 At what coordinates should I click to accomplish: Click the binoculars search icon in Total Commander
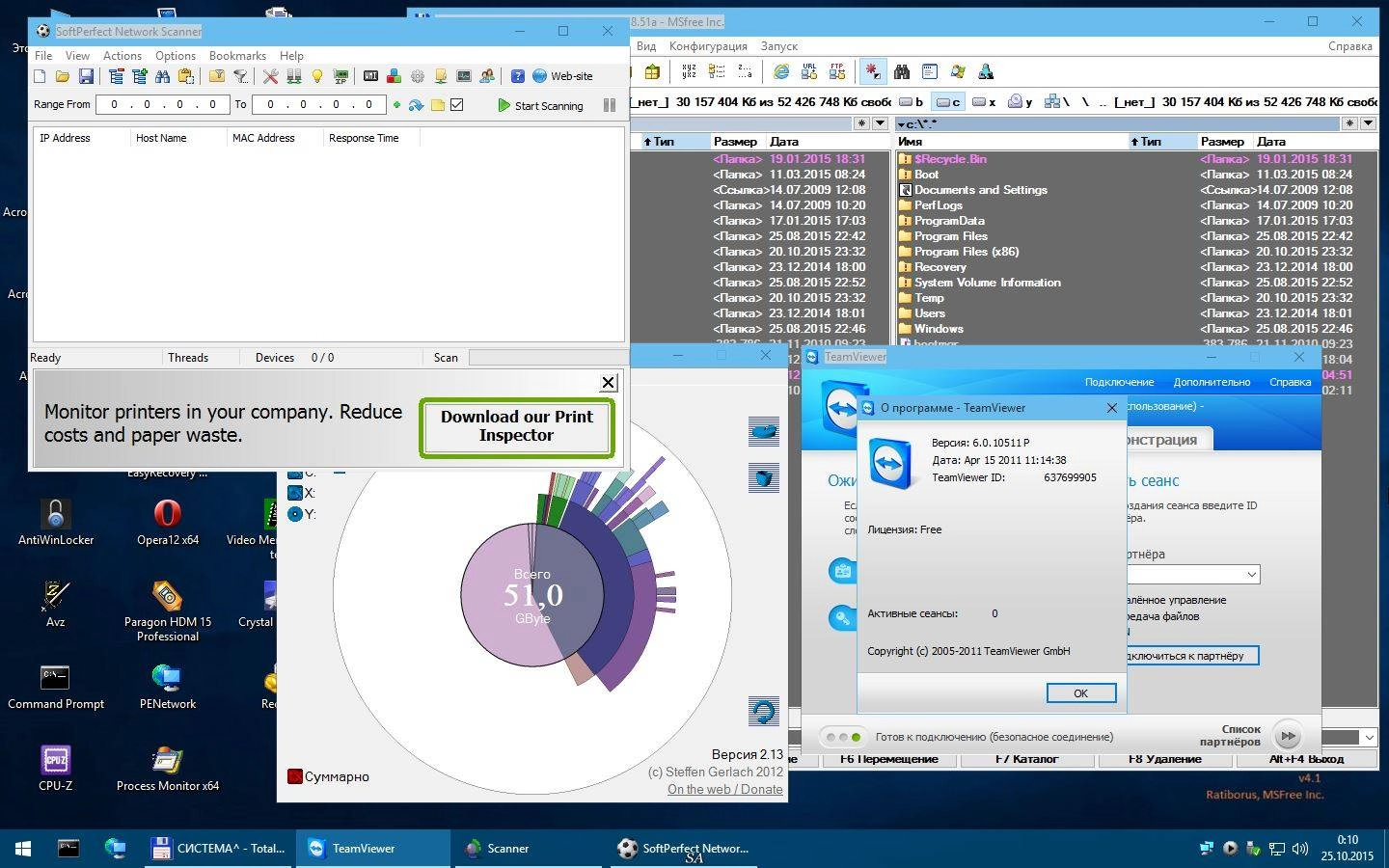point(902,72)
